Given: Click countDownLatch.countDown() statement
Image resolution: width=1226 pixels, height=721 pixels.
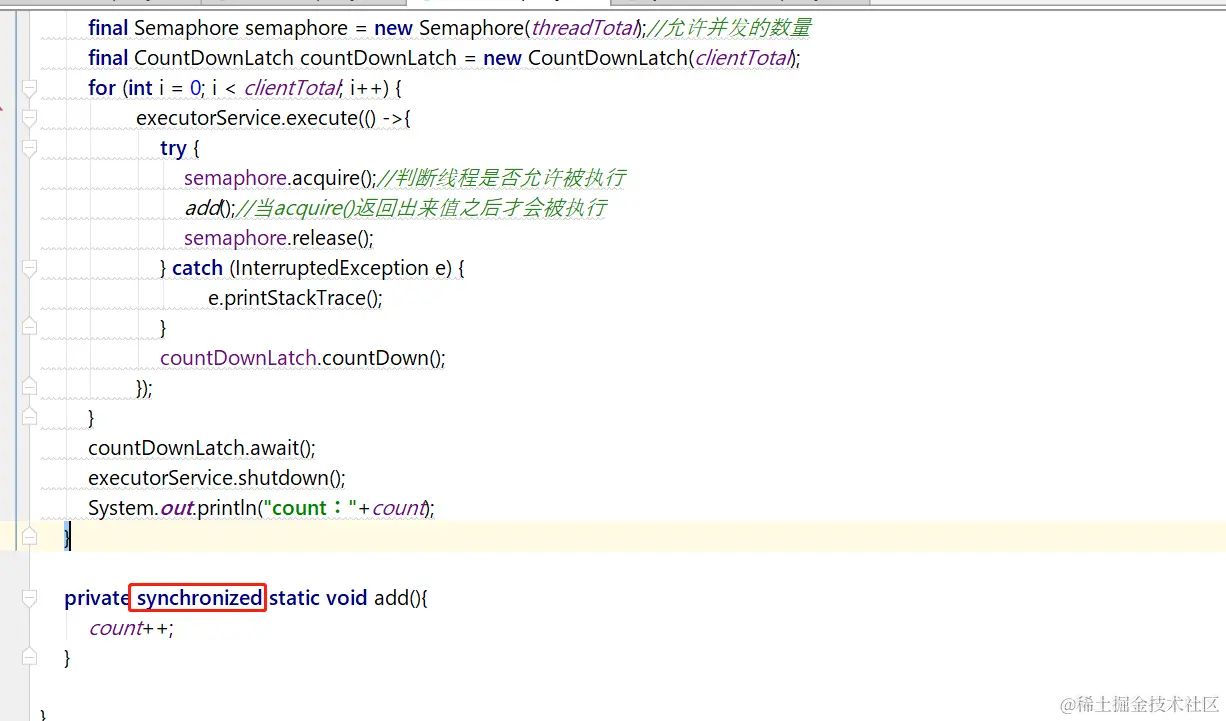Looking at the screenshot, I should [x=303, y=358].
